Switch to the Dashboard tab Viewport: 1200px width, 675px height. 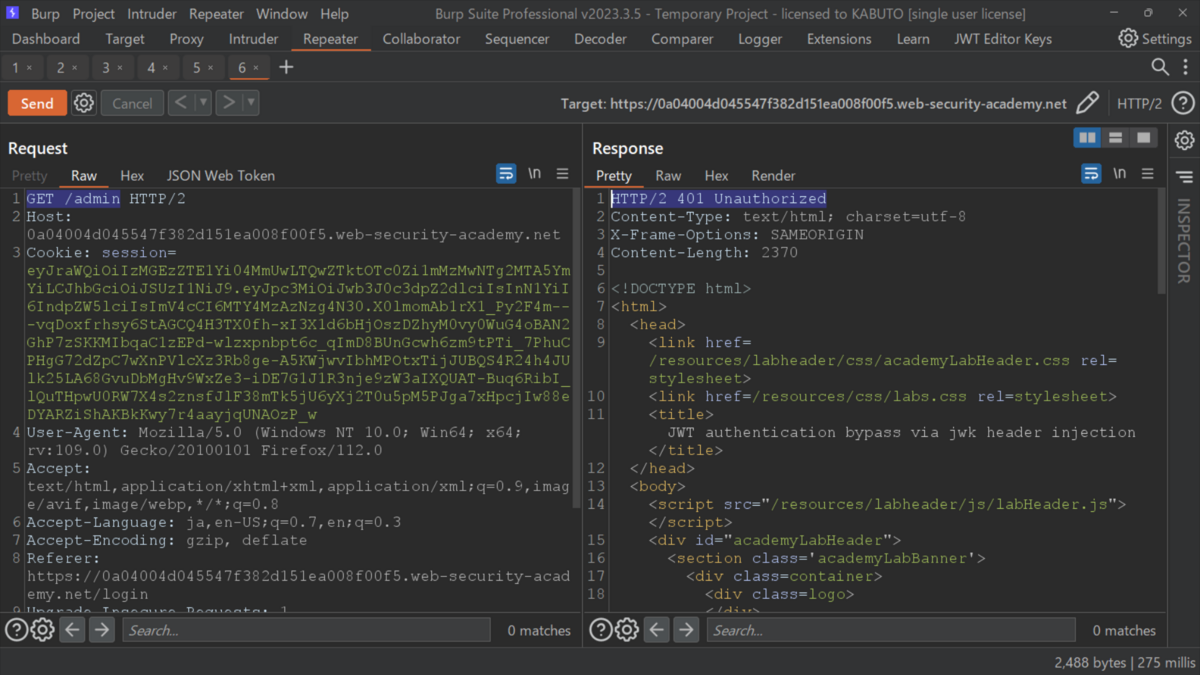(46, 39)
